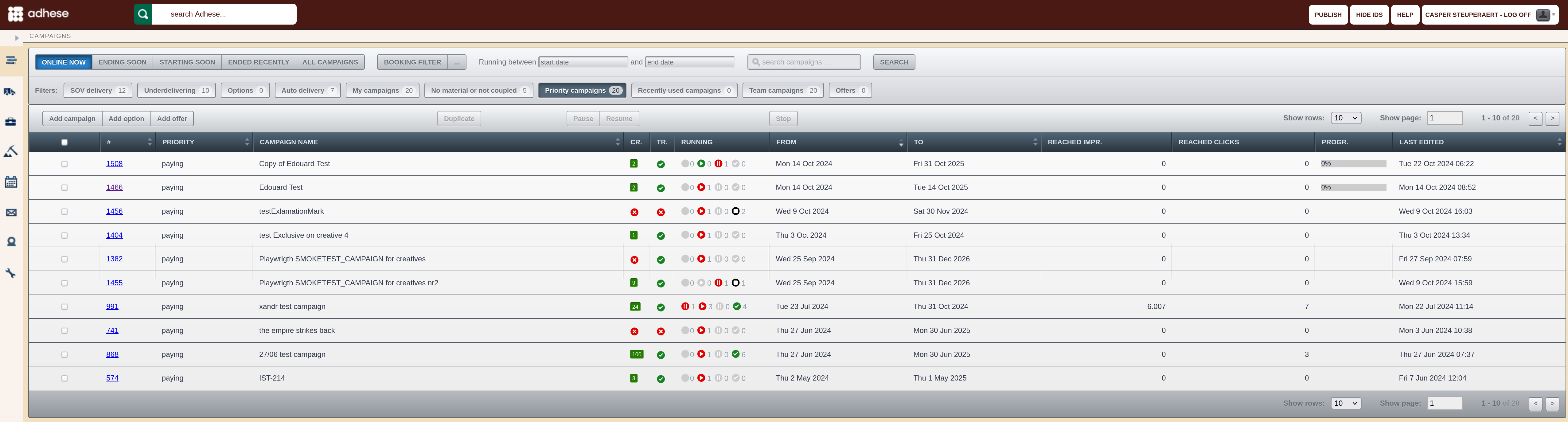Expand the user account dropdown arrow
Viewport: 1568px width, 422px height.
point(1553,15)
